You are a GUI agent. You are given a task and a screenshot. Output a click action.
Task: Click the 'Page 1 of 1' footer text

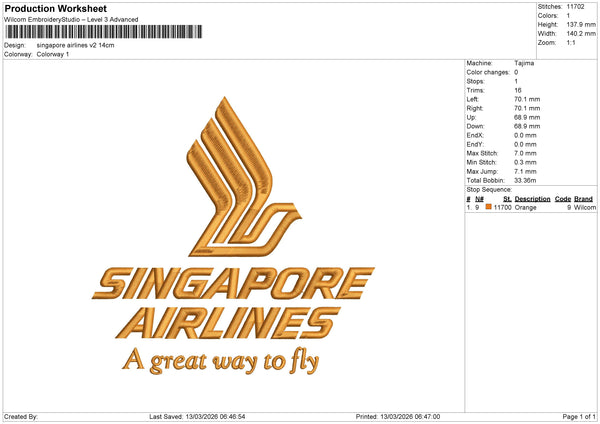[x=579, y=416]
